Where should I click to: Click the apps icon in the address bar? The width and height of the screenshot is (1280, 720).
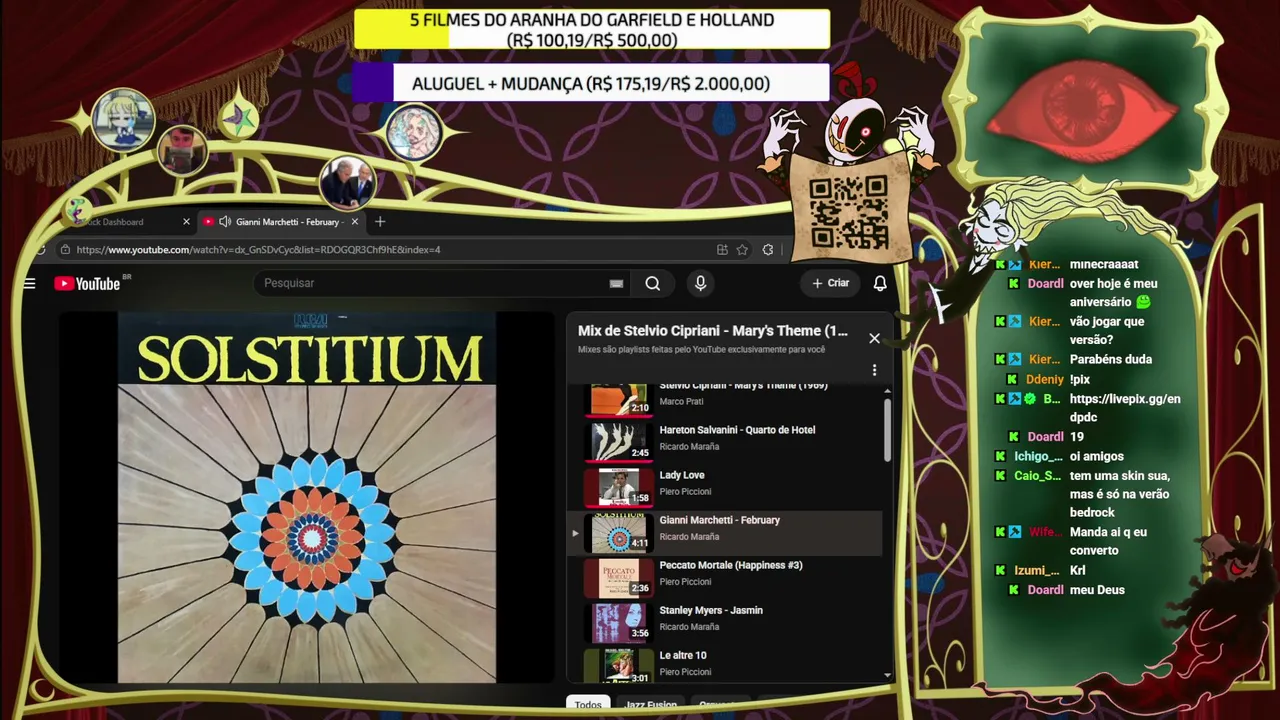pyautogui.click(x=722, y=250)
